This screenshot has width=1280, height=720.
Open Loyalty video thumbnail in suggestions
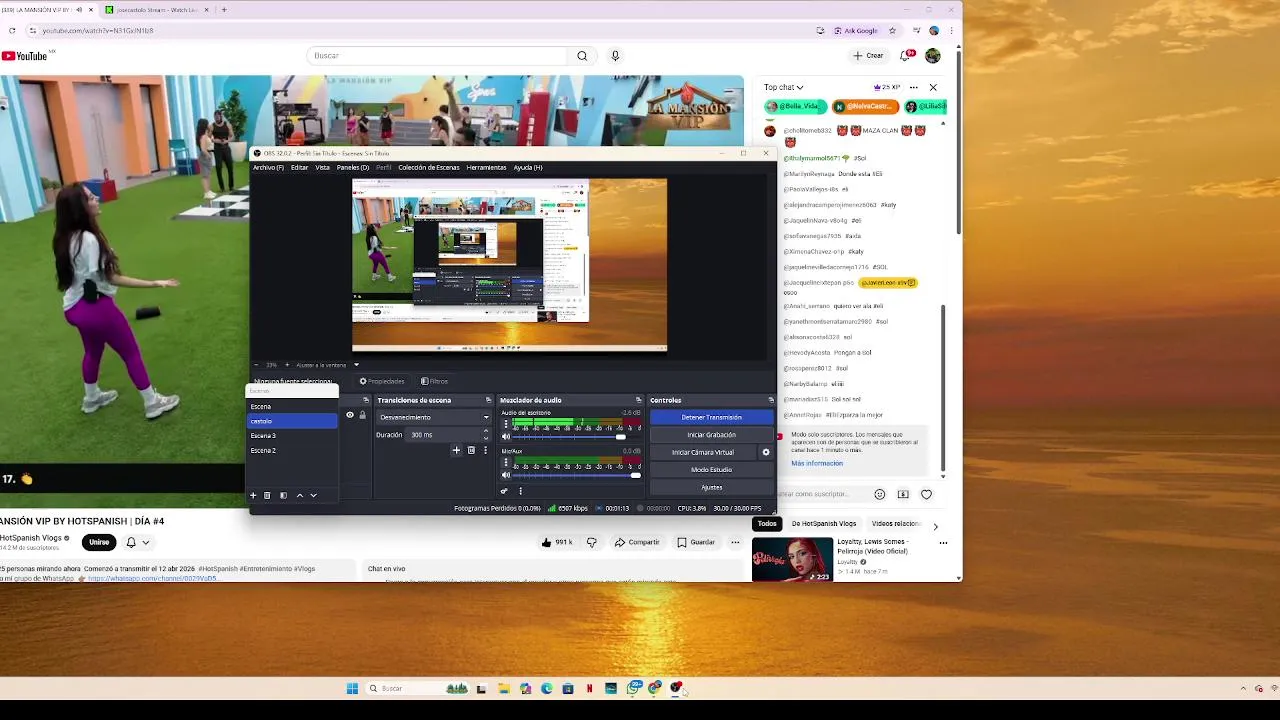click(792, 560)
